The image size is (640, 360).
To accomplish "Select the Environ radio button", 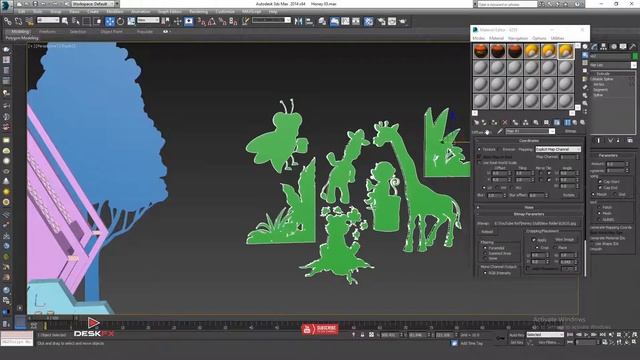I will click(x=500, y=149).
